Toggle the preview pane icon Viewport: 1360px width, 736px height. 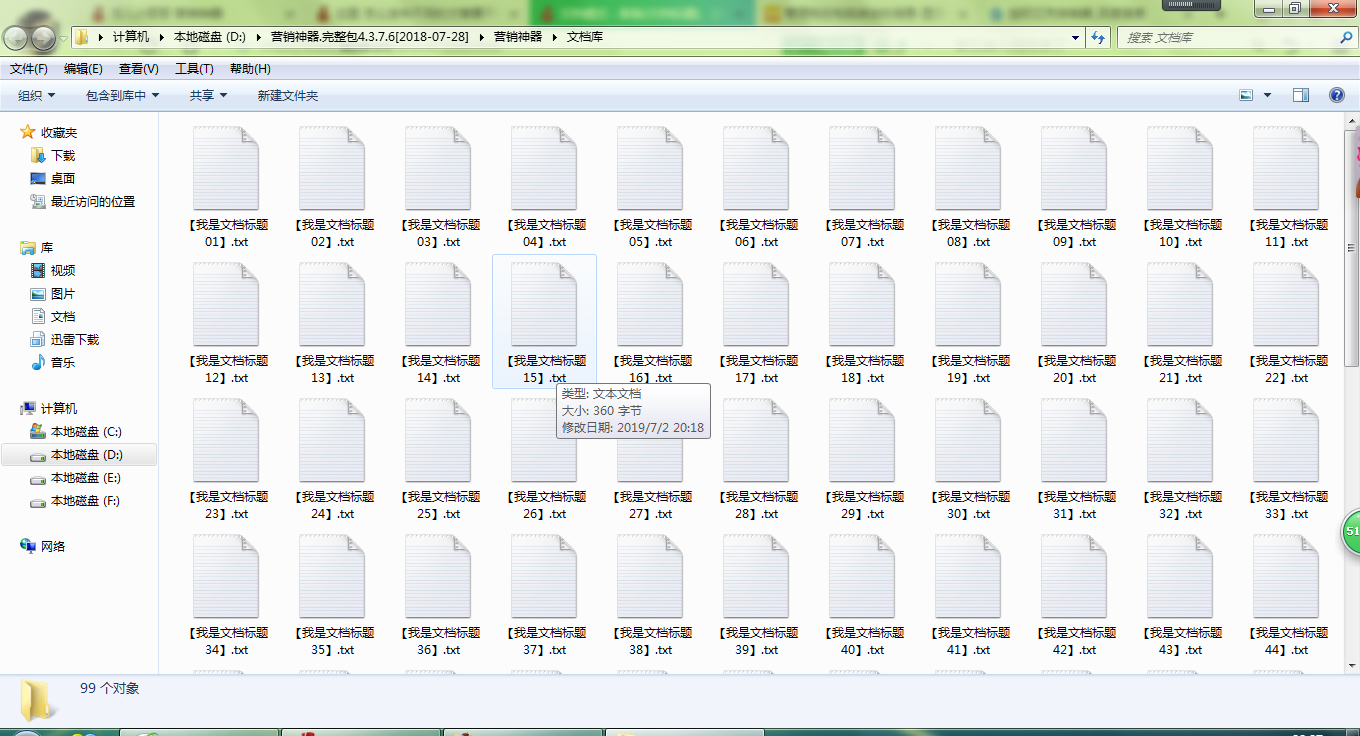pos(1301,95)
